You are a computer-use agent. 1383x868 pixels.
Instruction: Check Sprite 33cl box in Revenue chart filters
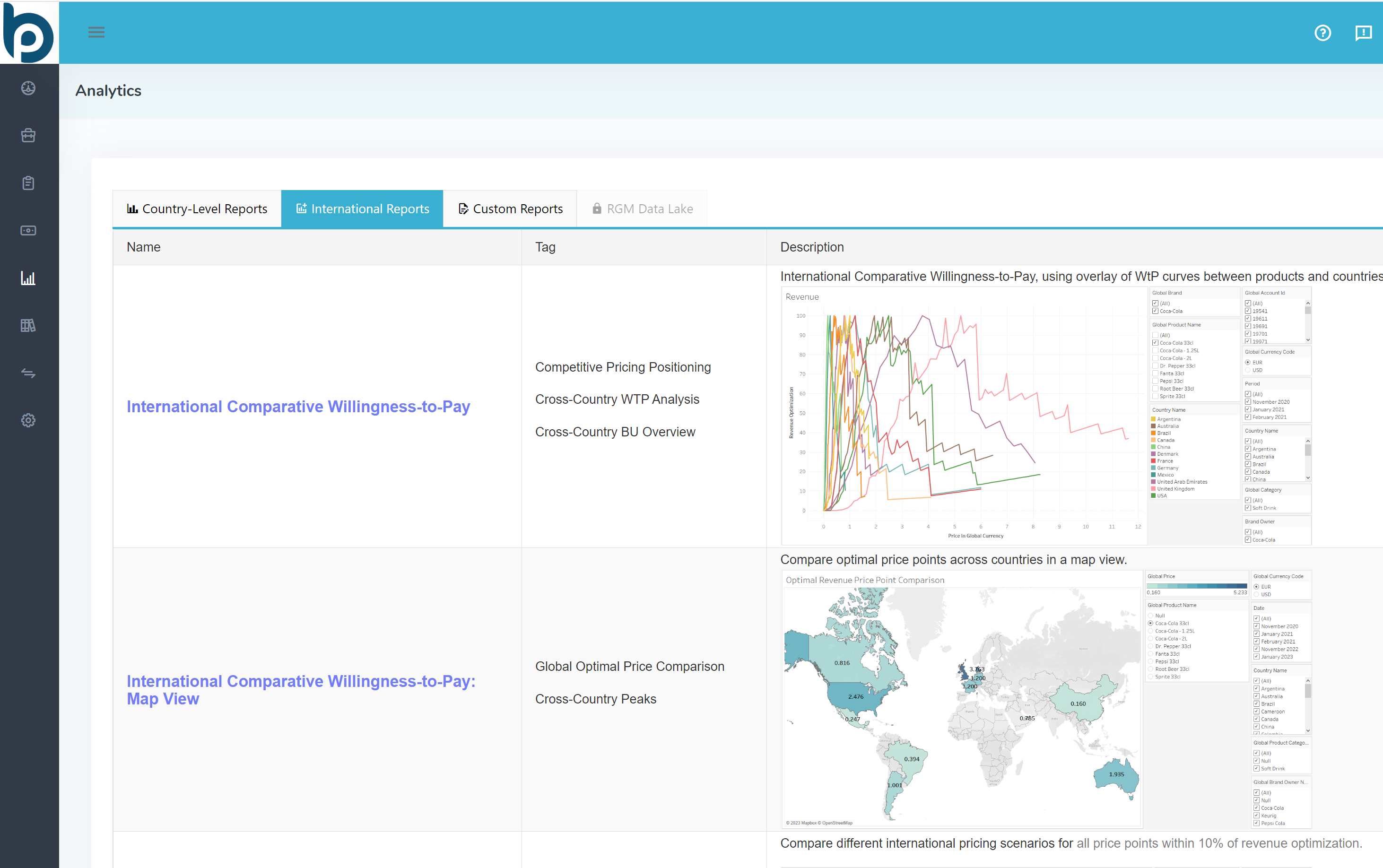1155,396
